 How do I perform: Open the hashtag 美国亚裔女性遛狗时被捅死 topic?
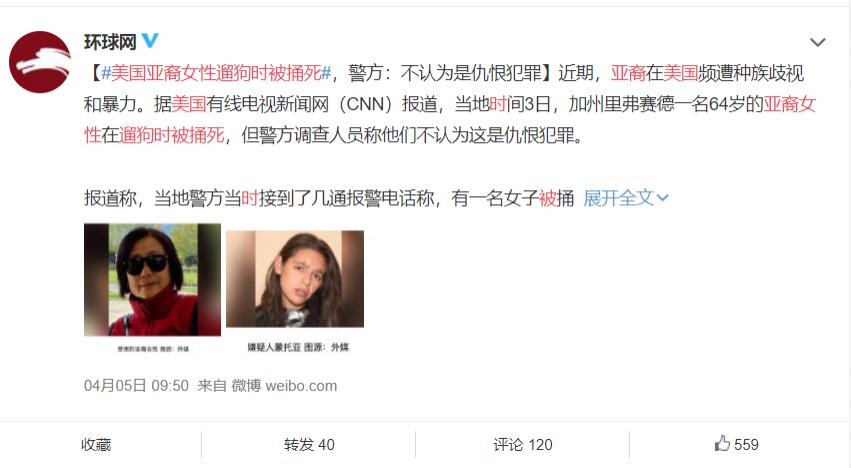(x=216, y=73)
